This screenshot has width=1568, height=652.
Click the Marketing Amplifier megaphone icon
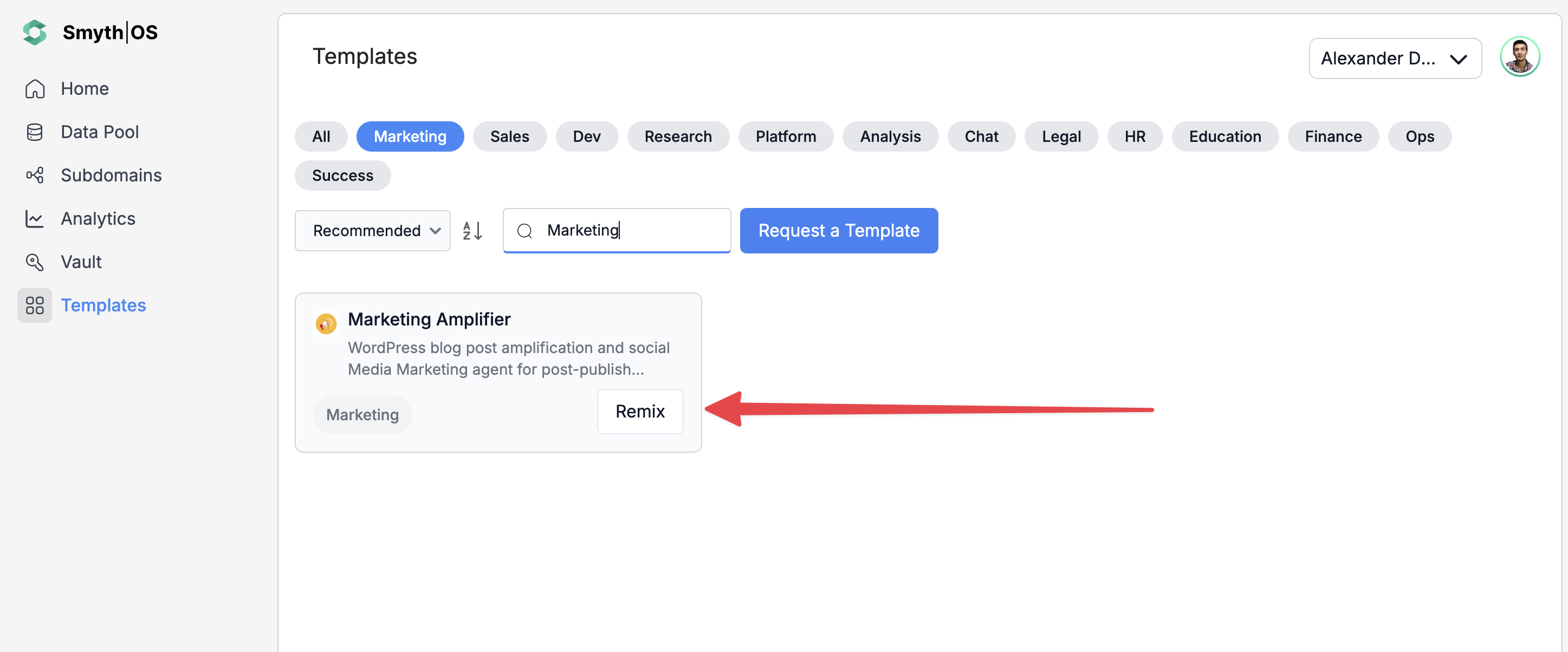coord(326,324)
